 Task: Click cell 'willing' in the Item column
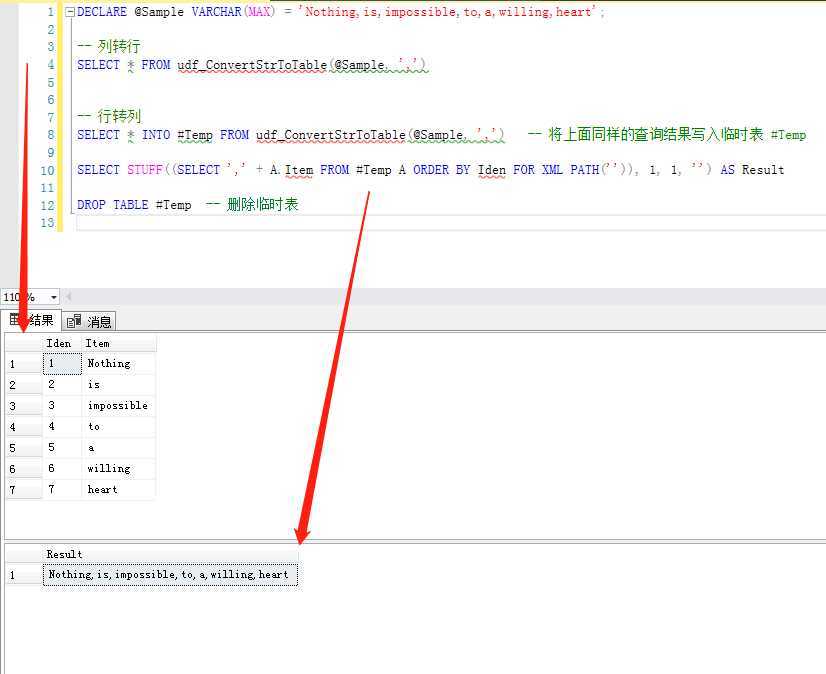pos(119,468)
